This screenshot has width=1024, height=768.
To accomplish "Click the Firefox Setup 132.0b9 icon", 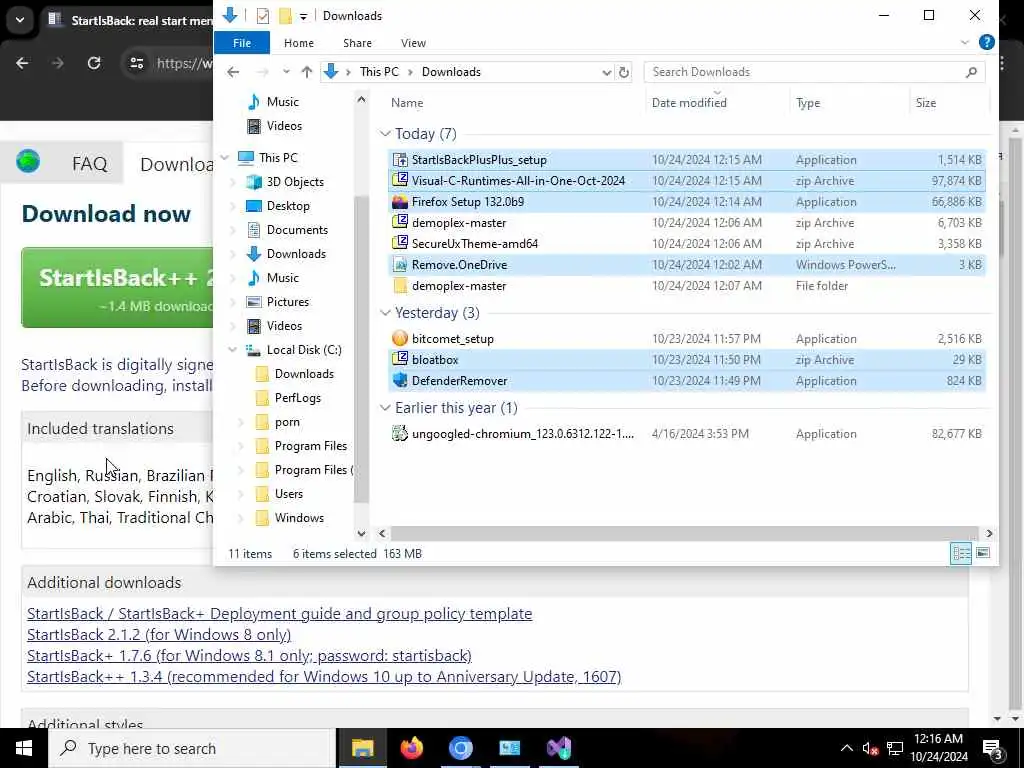I will 400,202.
